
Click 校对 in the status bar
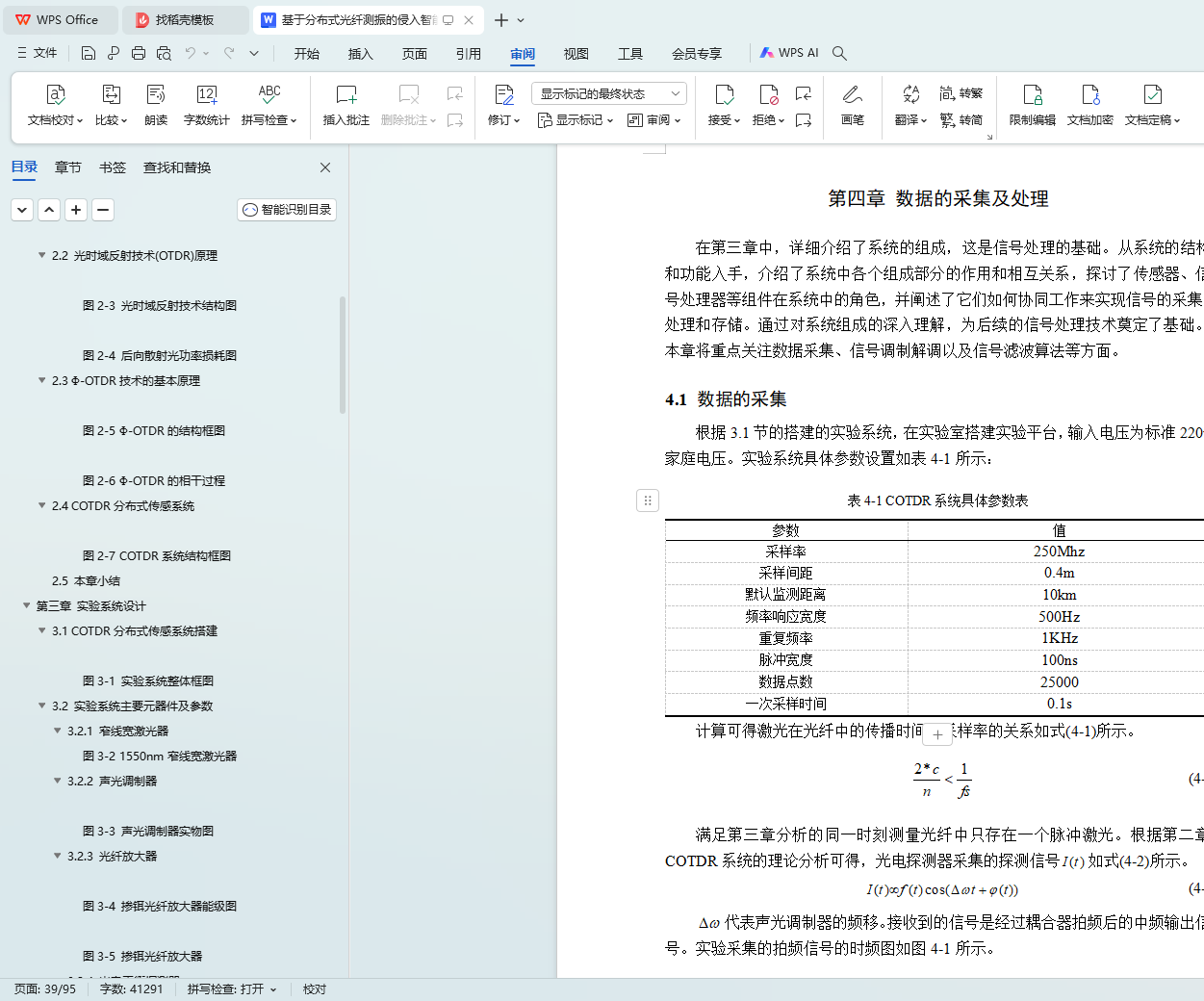coord(315,989)
